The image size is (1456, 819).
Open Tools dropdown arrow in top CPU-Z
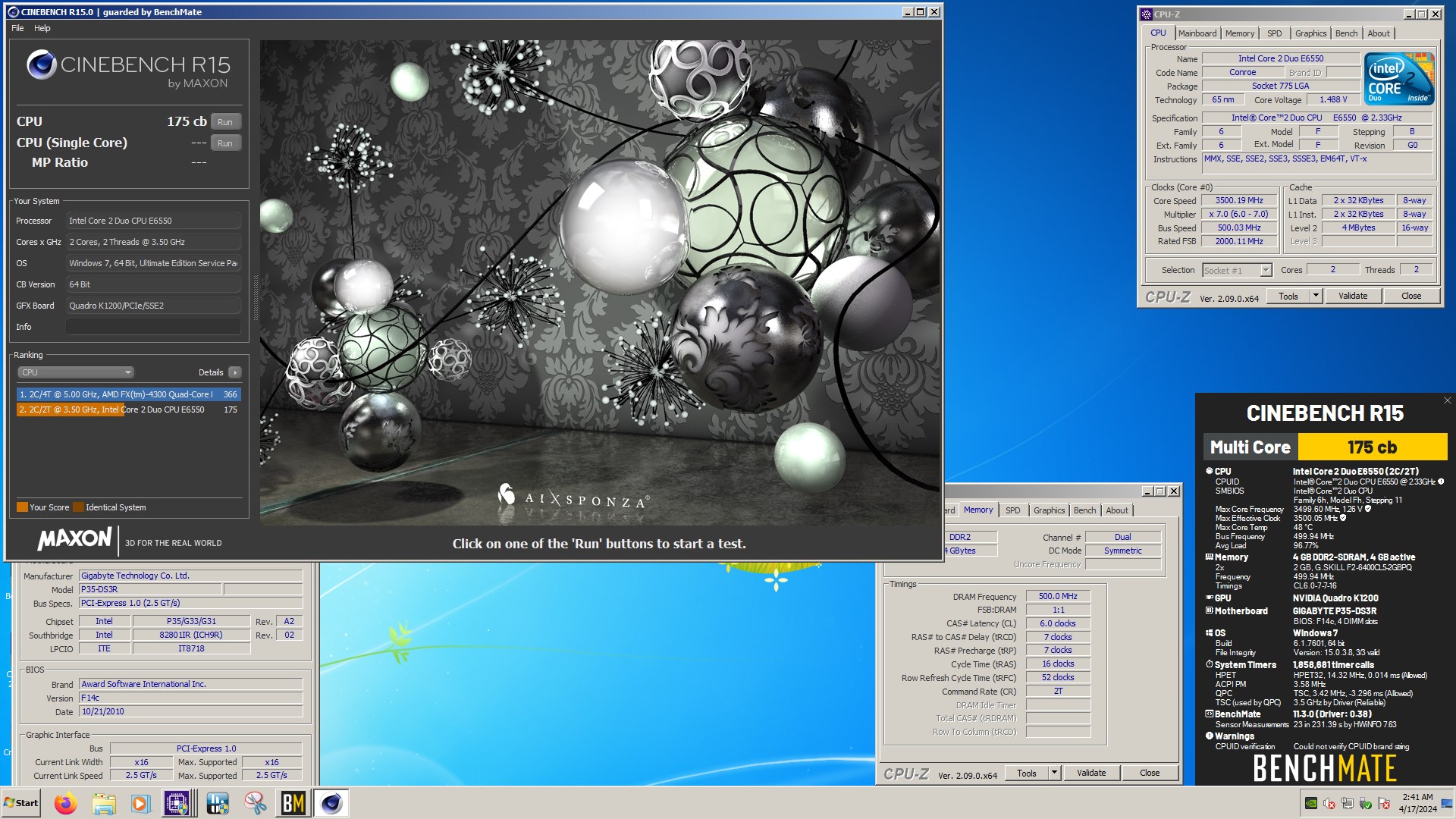coord(1316,296)
